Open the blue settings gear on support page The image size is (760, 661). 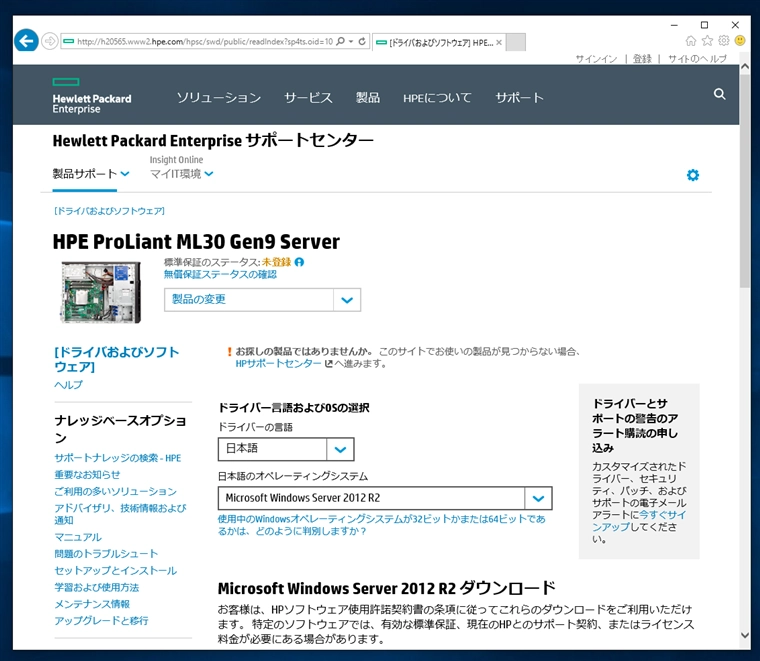click(693, 175)
